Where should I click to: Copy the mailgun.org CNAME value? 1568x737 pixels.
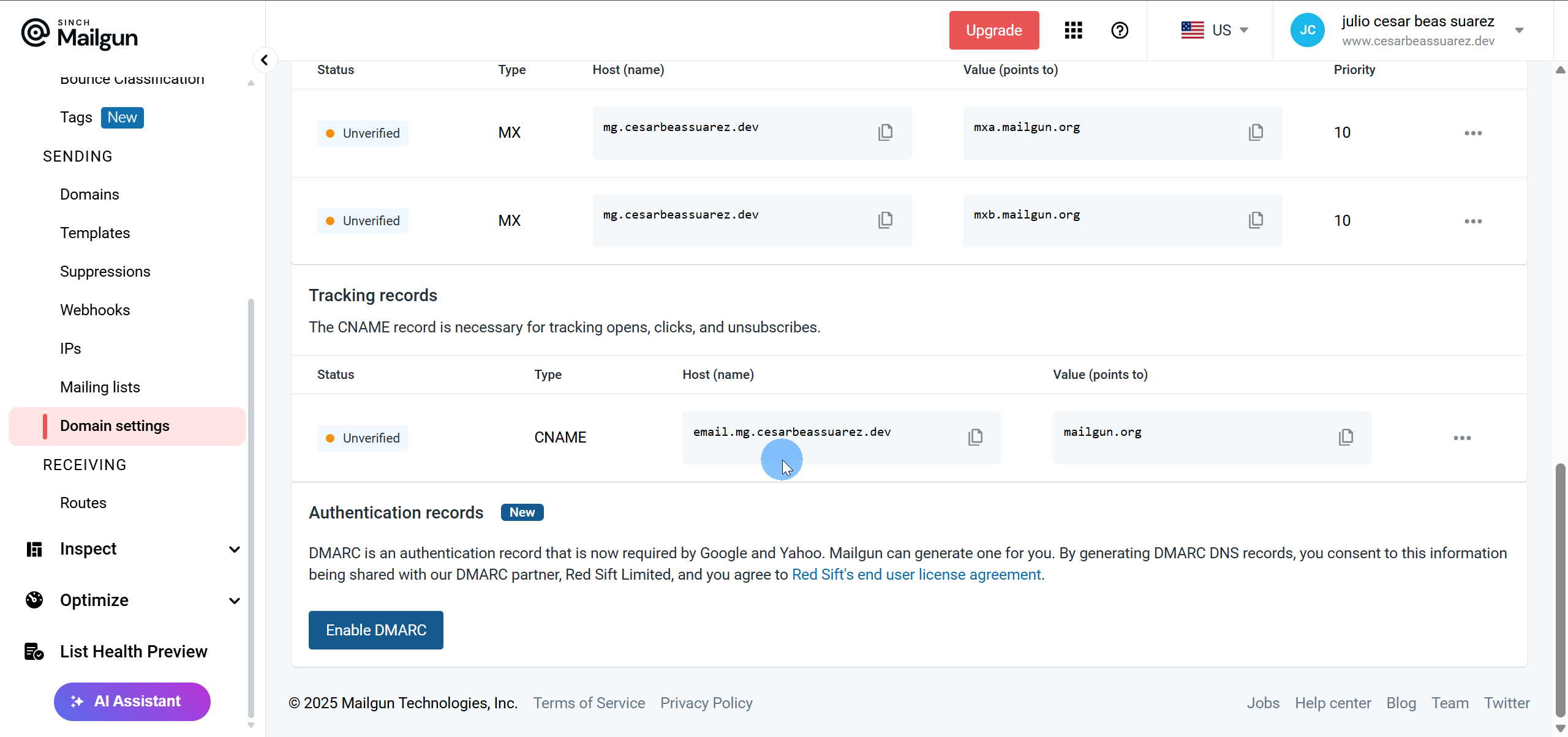coord(1346,436)
